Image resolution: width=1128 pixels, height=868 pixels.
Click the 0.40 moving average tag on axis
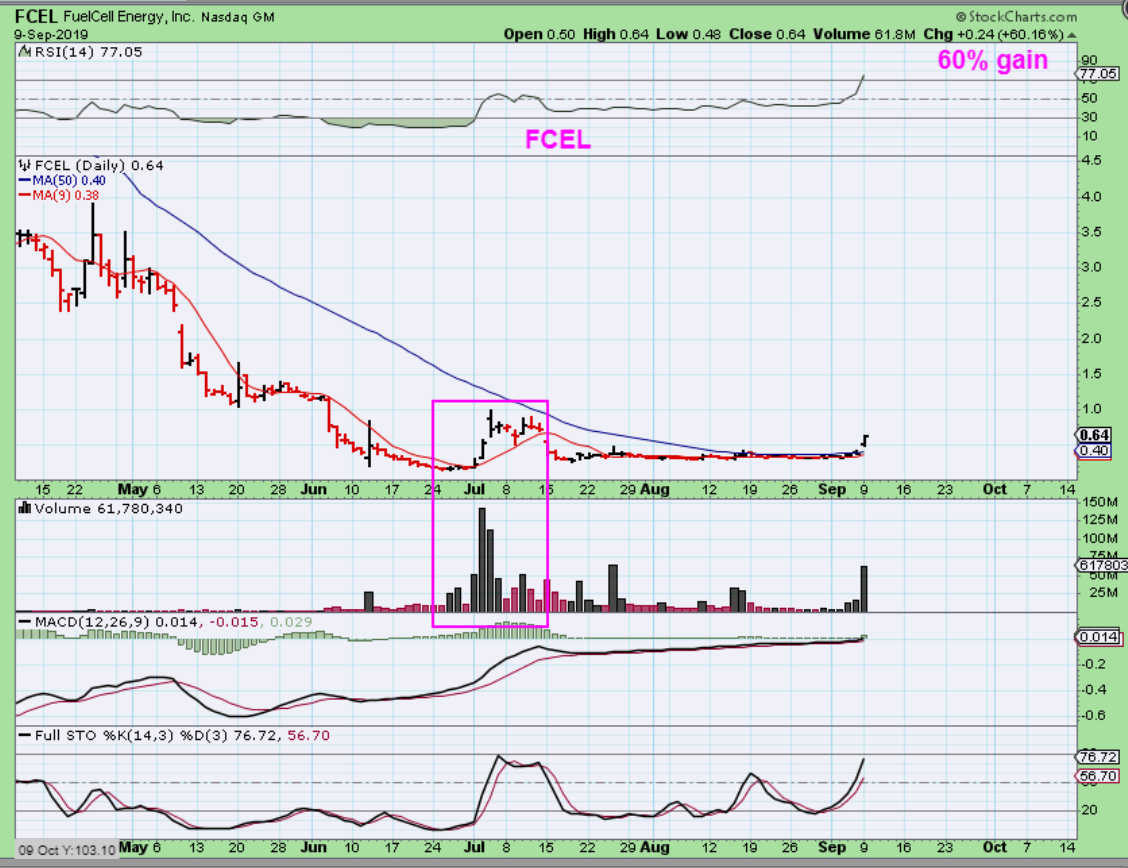coord(1093,451)
